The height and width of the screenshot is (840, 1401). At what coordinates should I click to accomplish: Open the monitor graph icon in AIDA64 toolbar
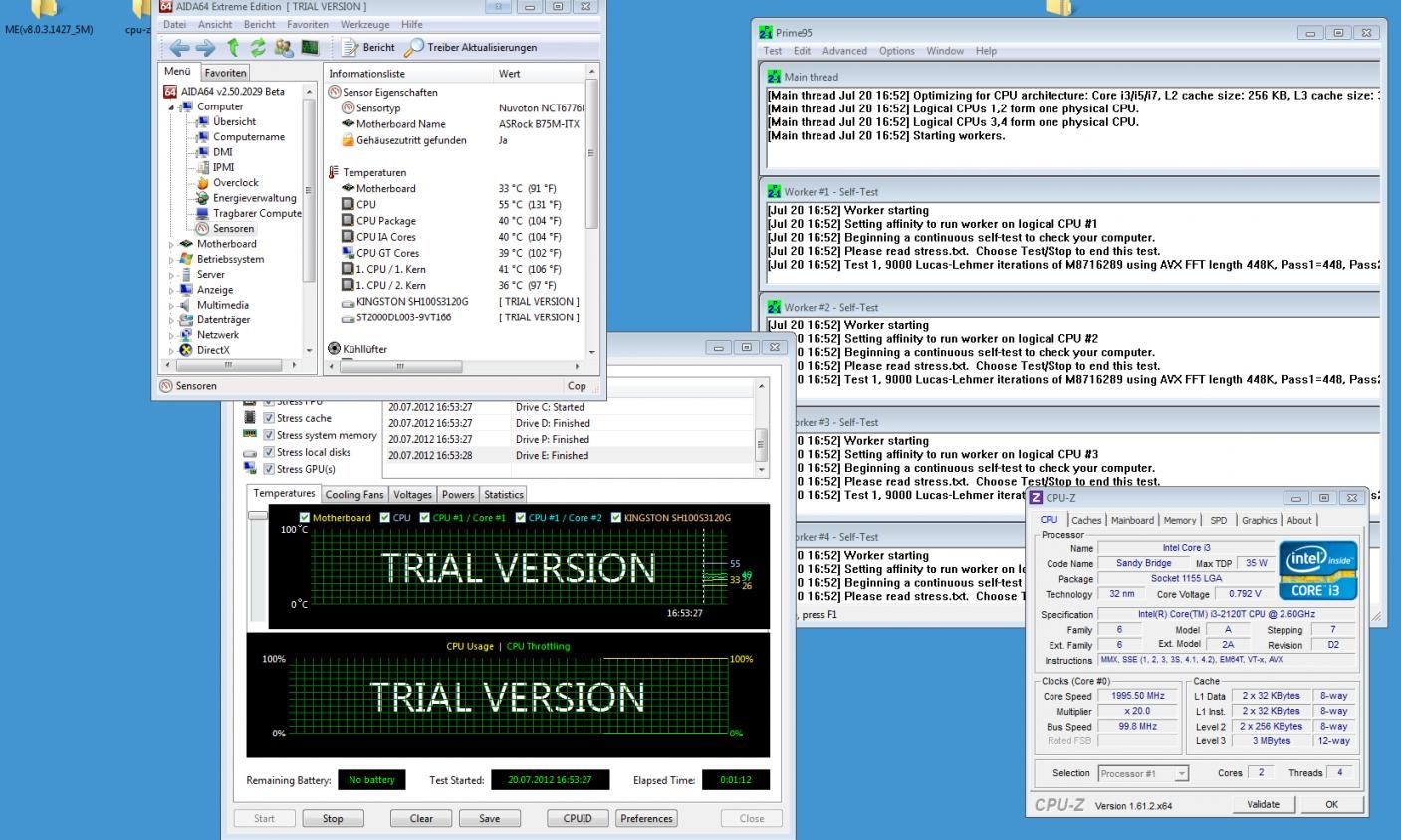[x=309, y=47]
